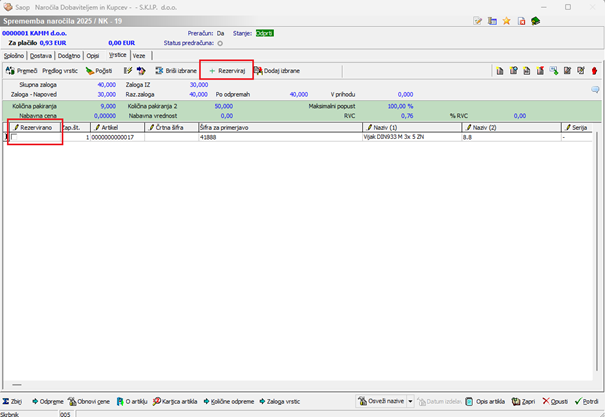Image resolution: width=605 pixels, height=417 pixels.
Task: Click Količine odpreme button
Action: (x=229, y=402)
